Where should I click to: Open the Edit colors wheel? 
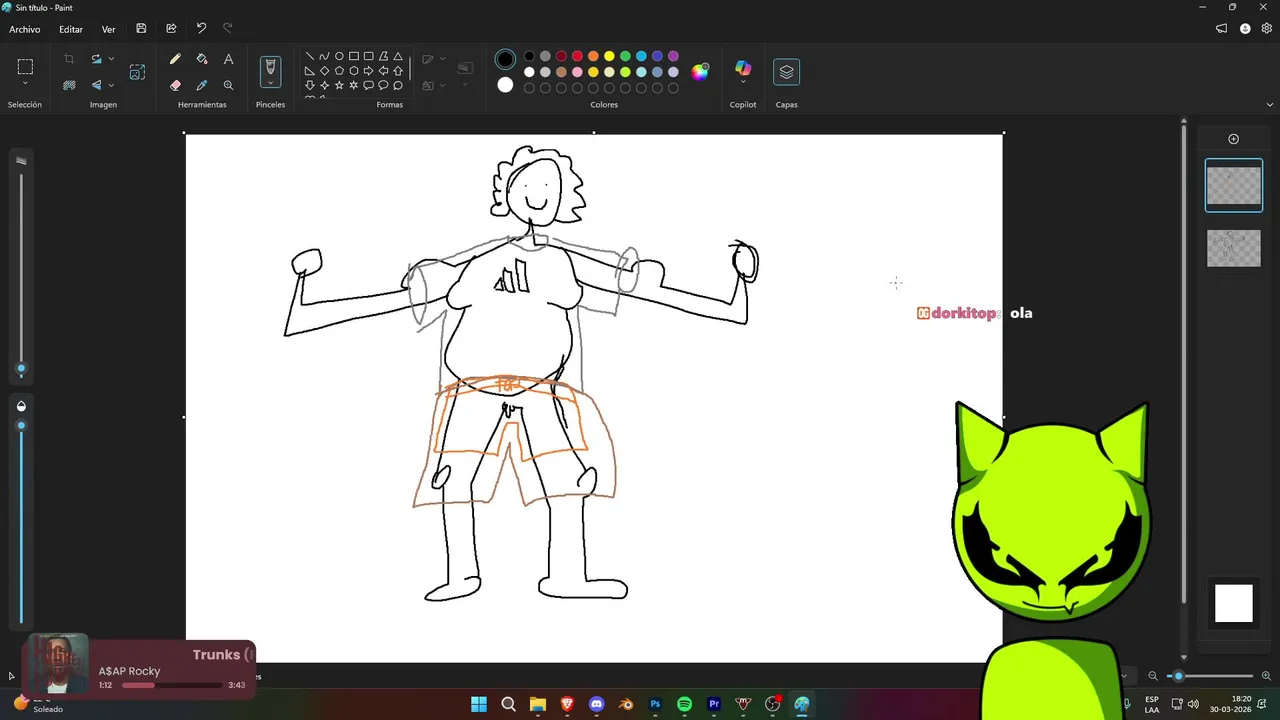click(700, 71)
